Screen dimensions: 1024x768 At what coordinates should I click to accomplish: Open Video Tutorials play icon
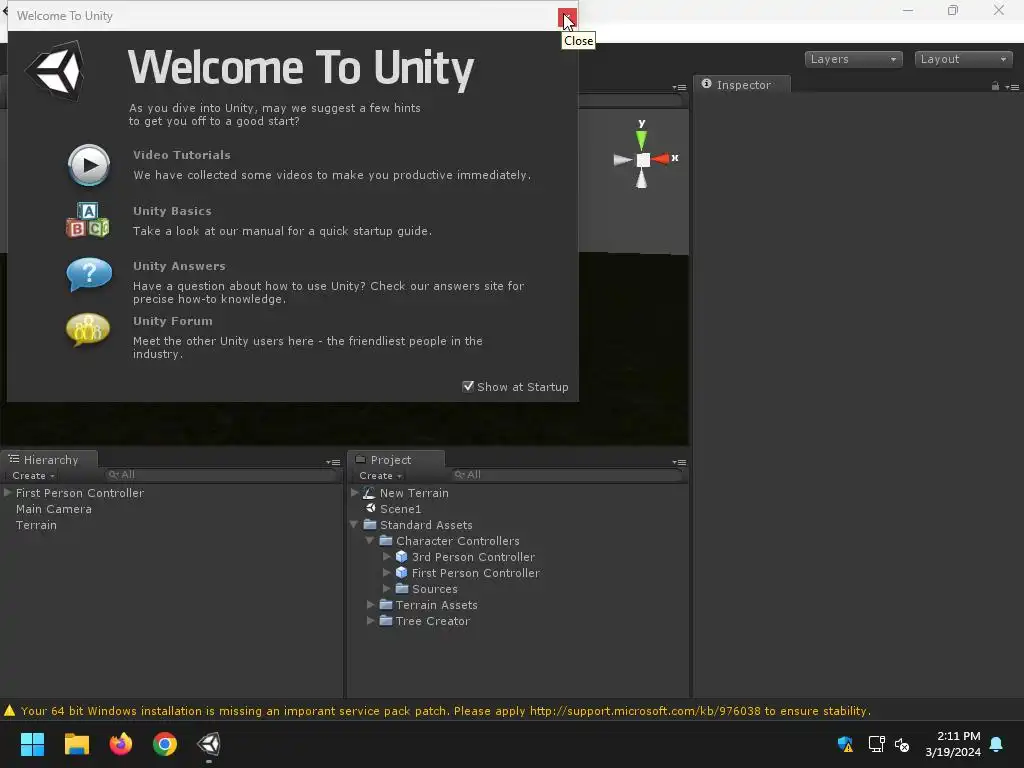[89, 165]
